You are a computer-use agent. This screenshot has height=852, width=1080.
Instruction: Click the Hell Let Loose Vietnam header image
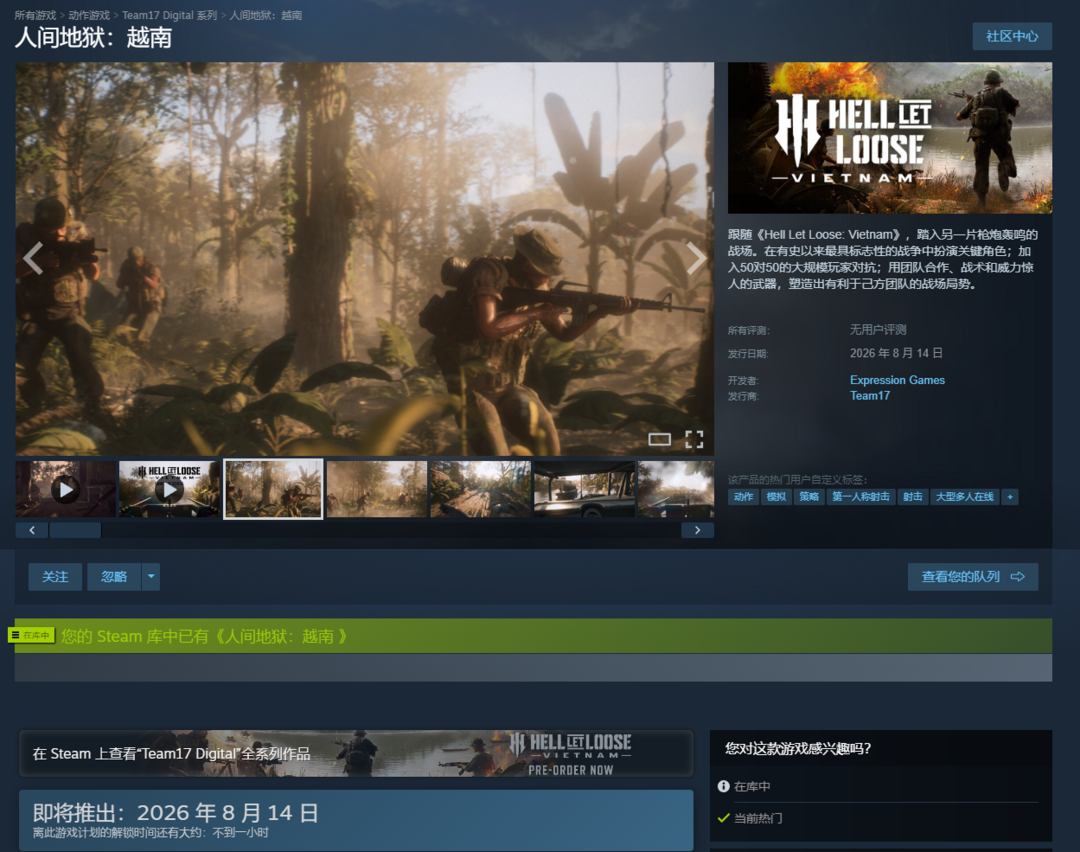(890, 138)
